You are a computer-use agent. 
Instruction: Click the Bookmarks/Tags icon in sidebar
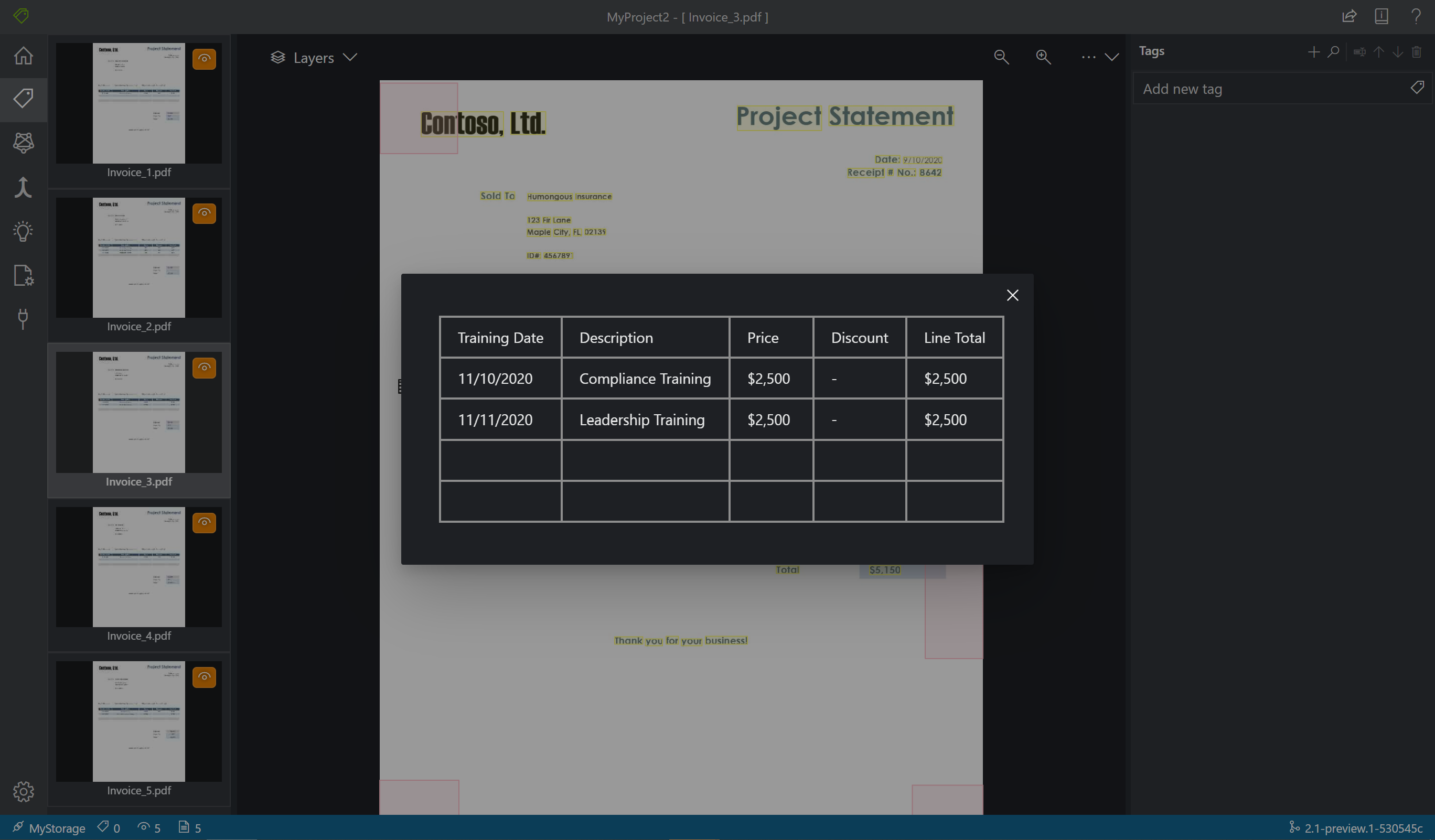24,98
